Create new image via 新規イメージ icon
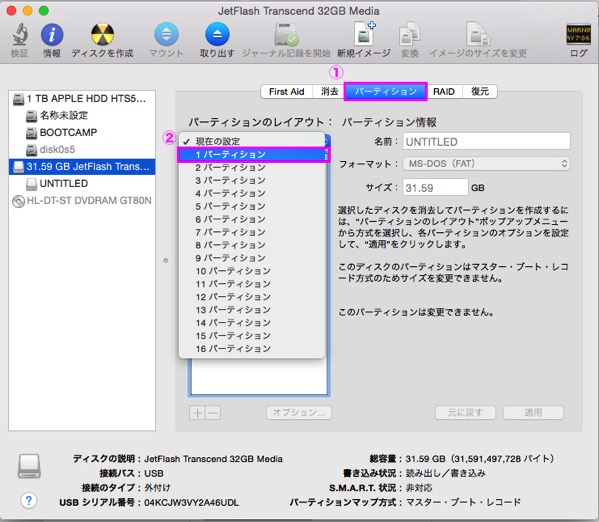Image resolution: width=599 pixels, height=522 pixels. point(364,34)
